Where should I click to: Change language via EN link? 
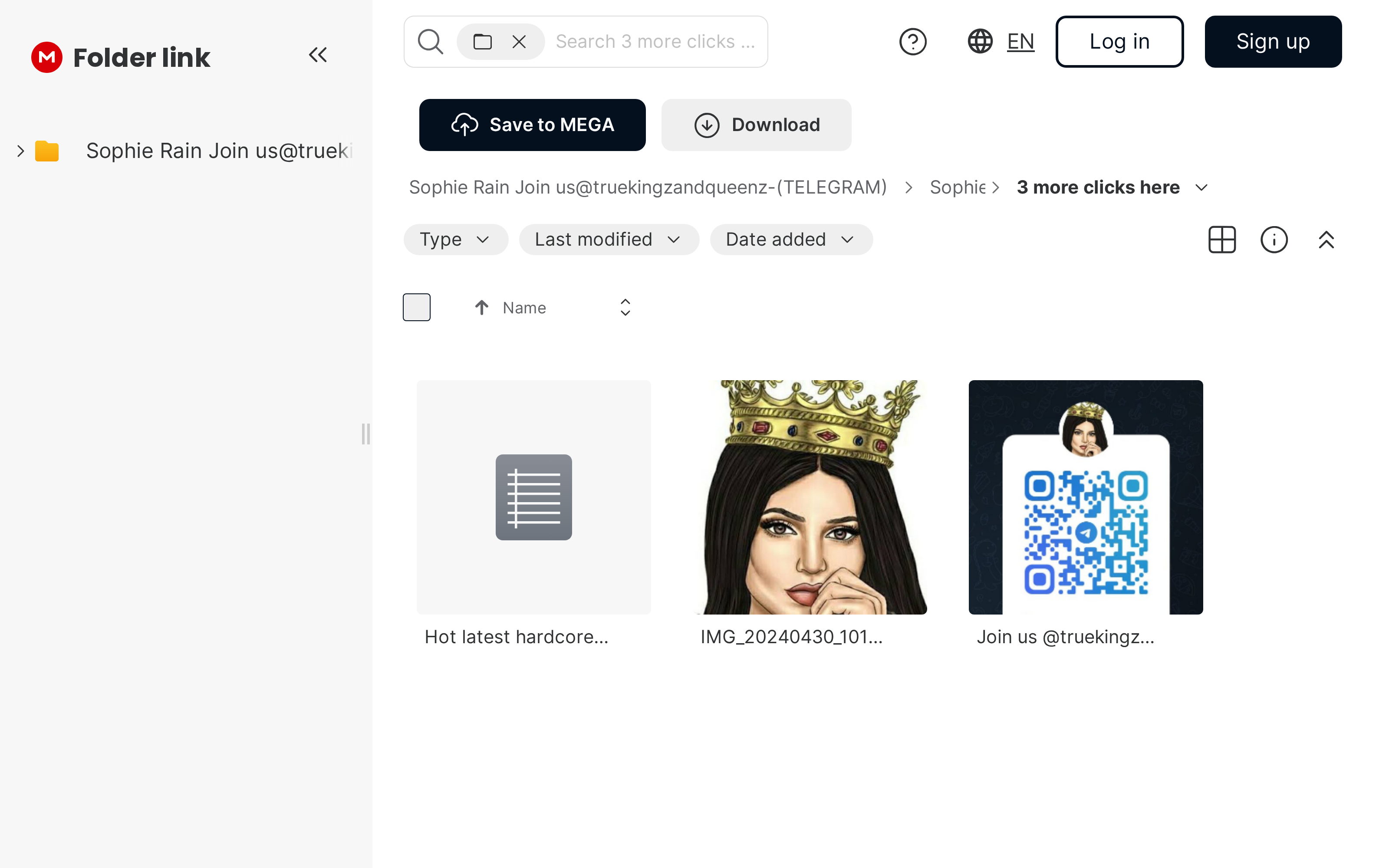point(1020,42)
